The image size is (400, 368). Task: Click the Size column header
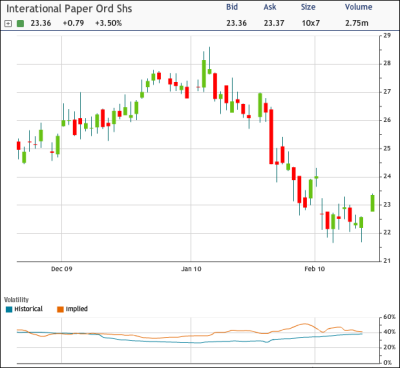pyautogui.click(x=308, y=7)
